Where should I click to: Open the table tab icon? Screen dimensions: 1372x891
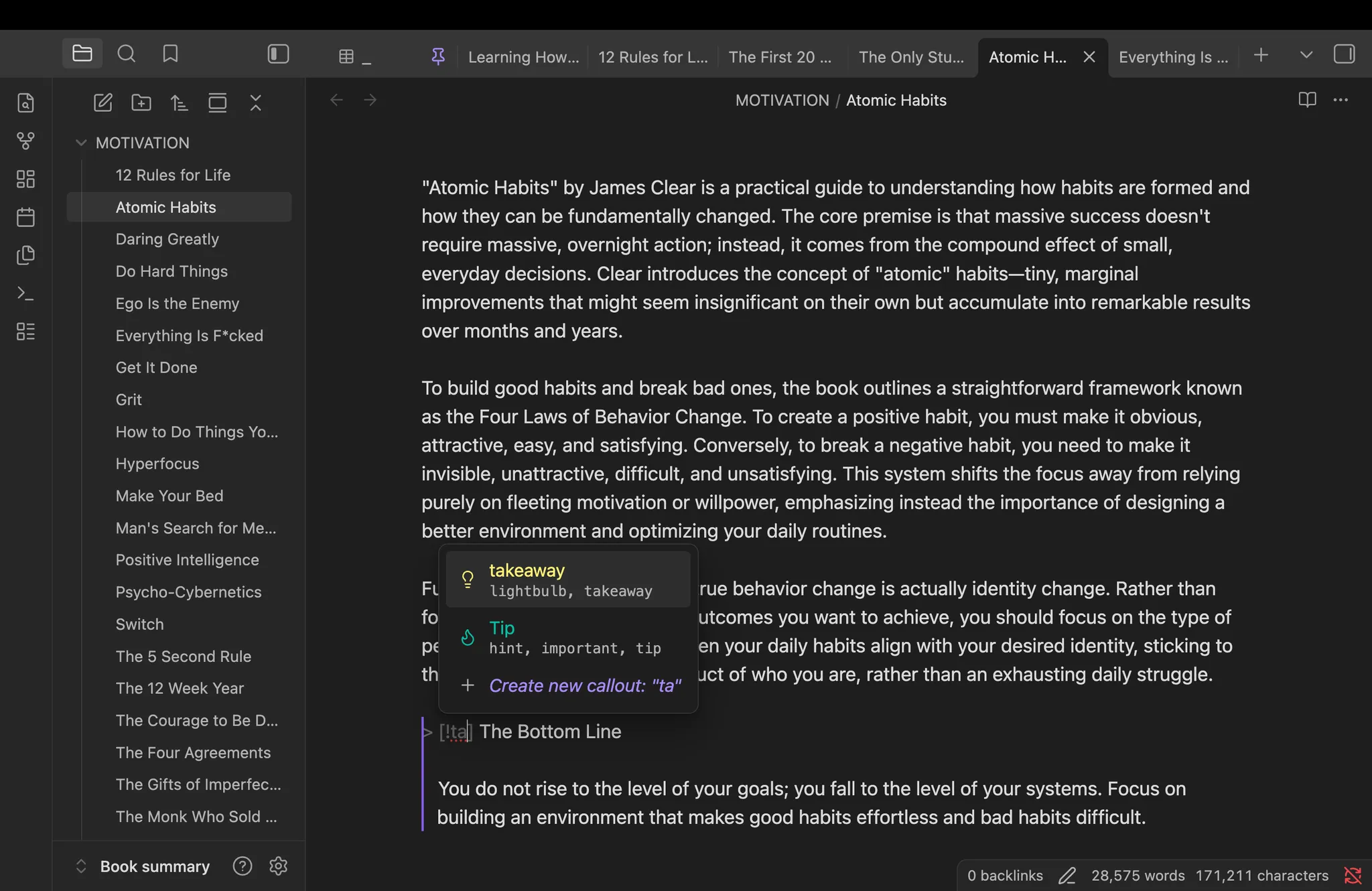point(346,57)
